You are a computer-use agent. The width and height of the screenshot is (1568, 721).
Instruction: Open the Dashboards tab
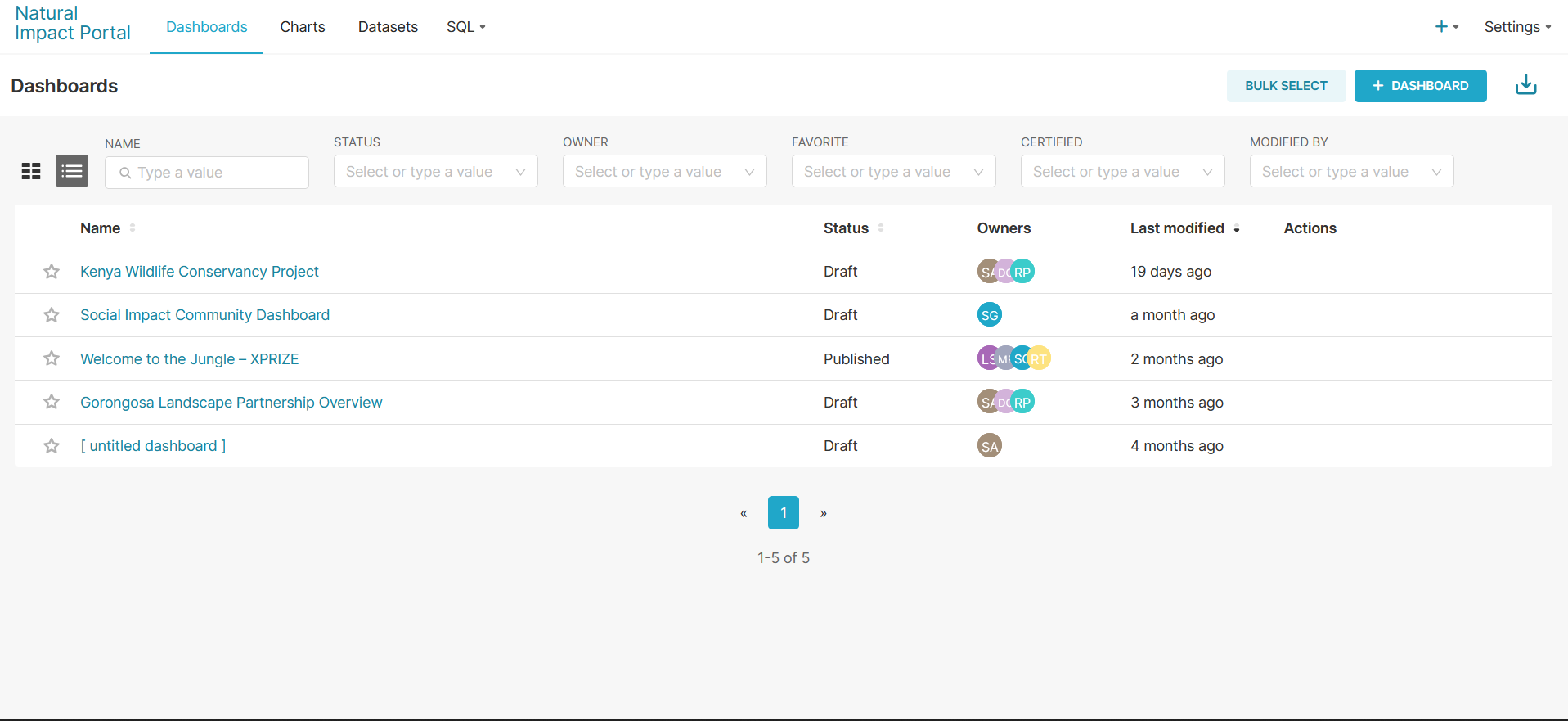coord(207,27)
